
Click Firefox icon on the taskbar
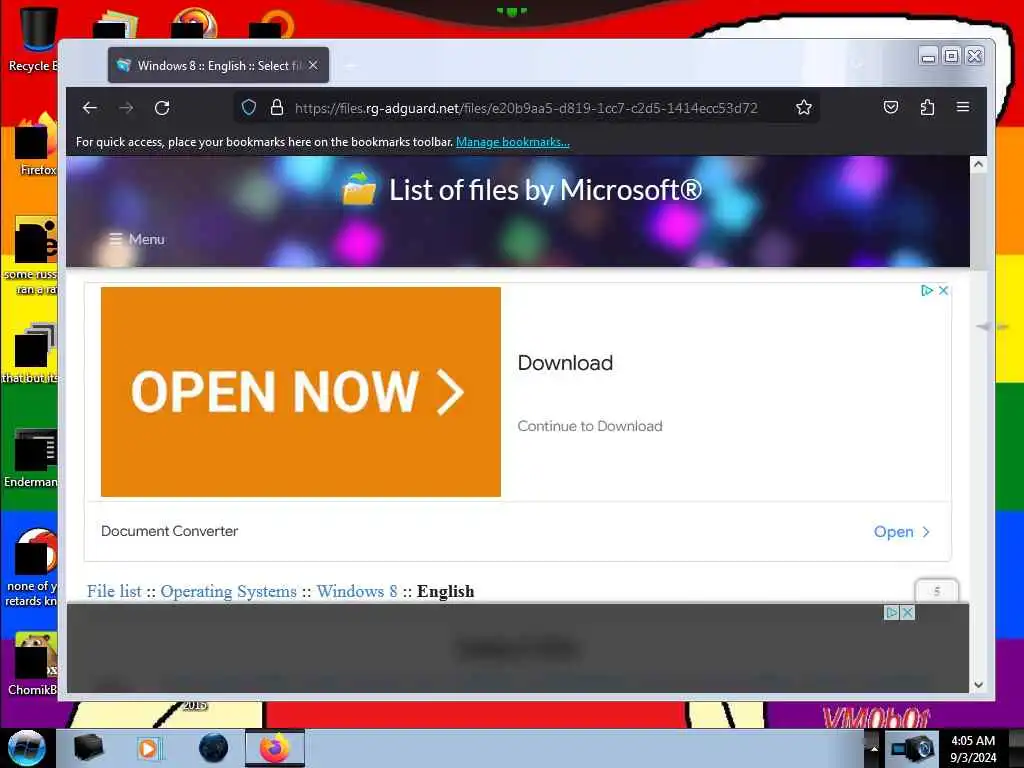click(x=275, y=748)
